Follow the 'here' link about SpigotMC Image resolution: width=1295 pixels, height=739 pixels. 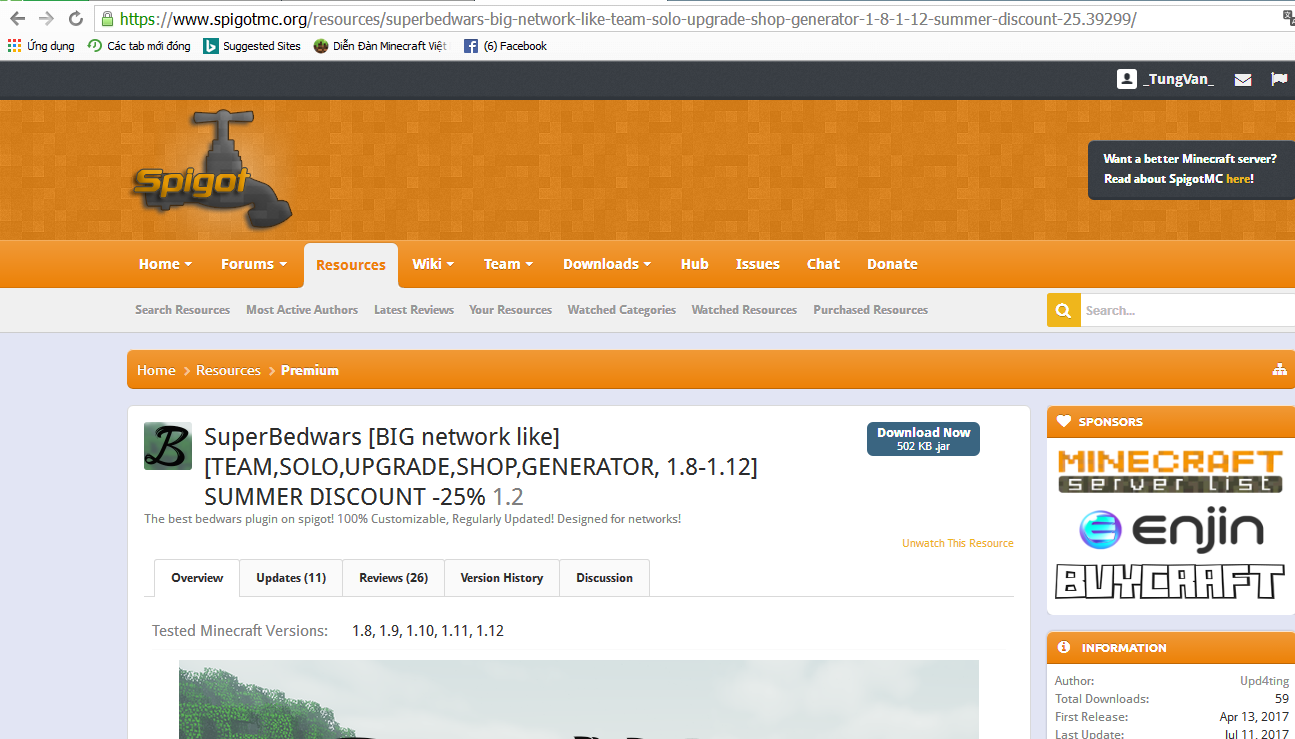click(x=1237, y=179)
